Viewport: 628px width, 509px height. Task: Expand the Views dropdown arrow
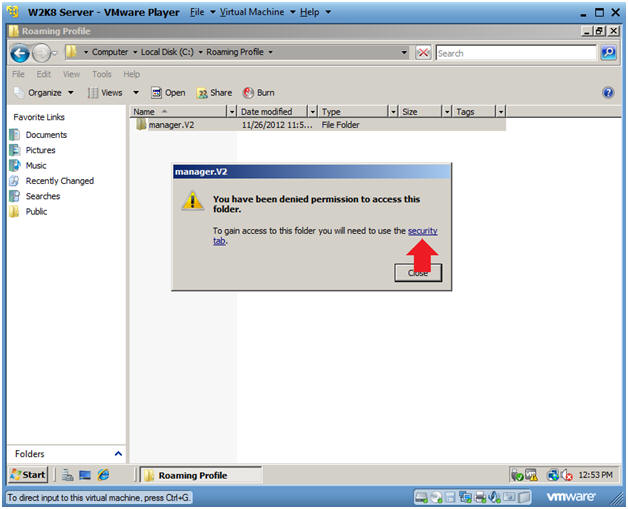(136, 93)
